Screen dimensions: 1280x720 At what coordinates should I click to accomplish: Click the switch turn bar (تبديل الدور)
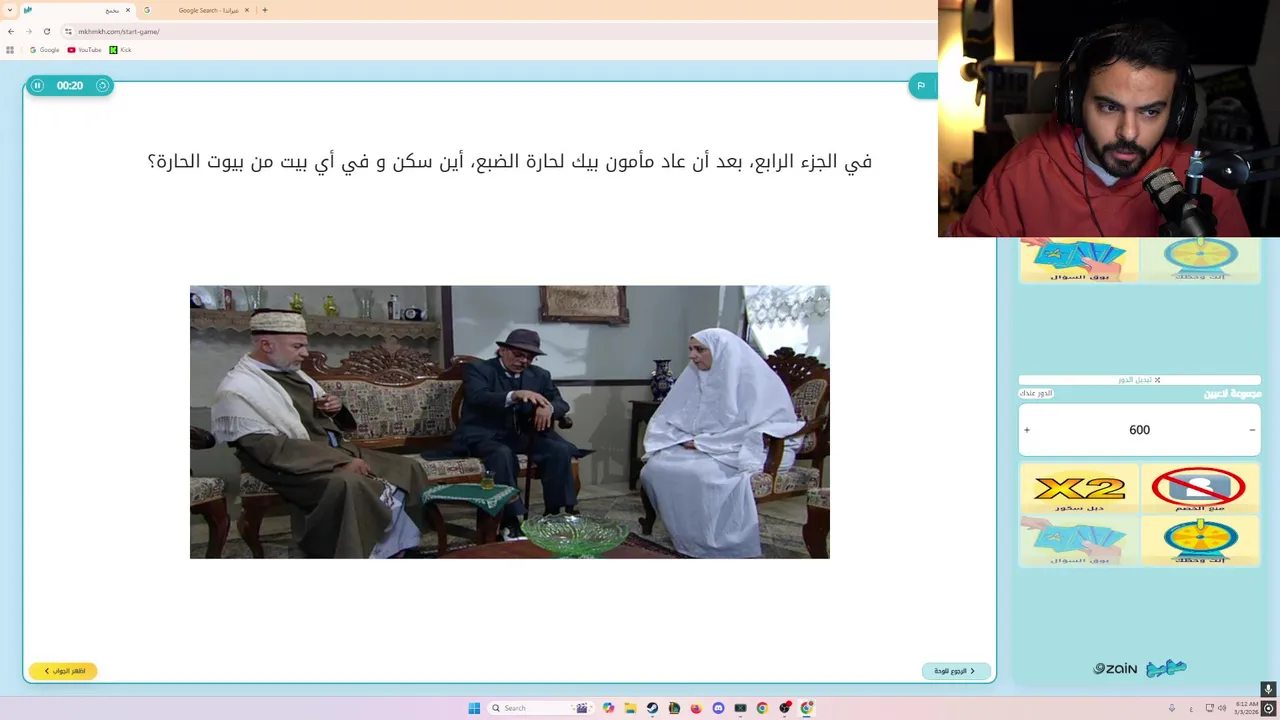[1139, 380]
